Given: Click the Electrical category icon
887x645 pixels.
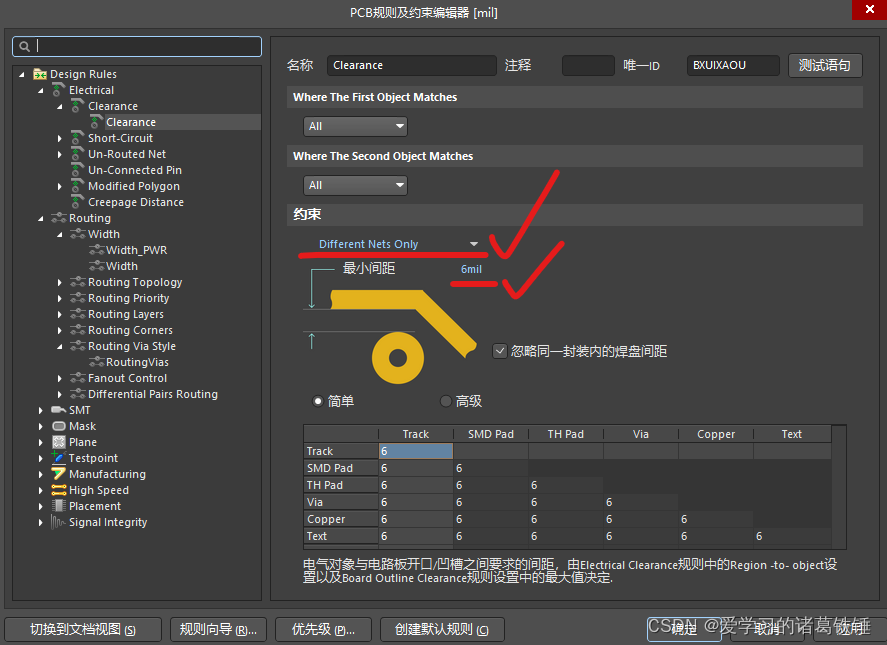Looking at the screenshot, I should coord(59,90).
